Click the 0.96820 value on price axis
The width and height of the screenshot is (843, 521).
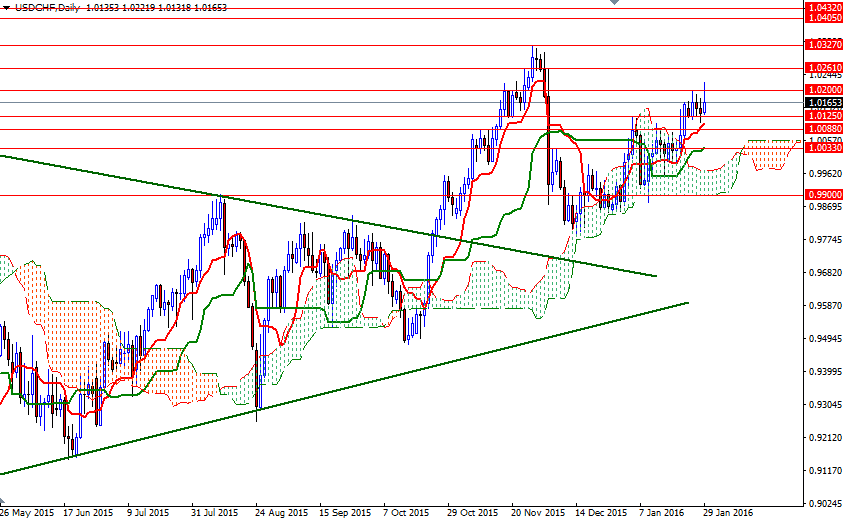click(x=825, y=273)
